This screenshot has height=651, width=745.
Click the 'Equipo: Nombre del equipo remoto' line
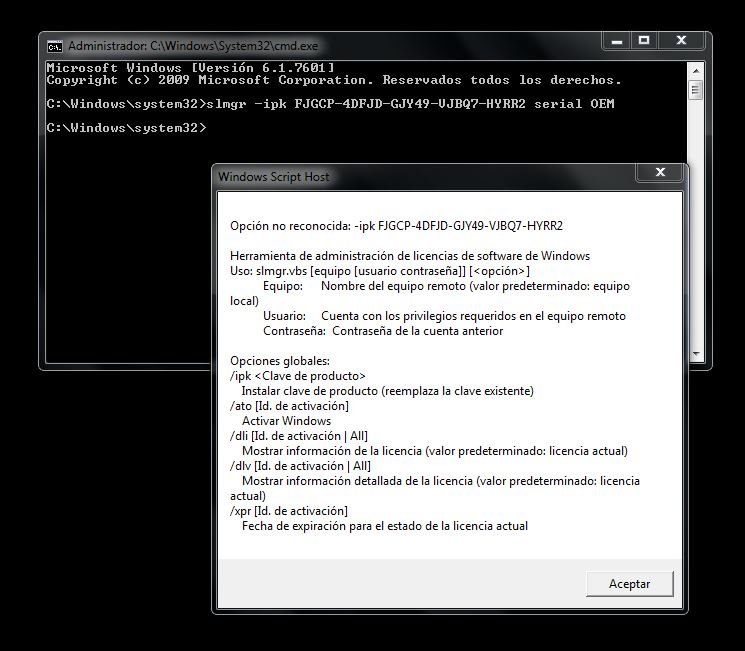(446, 286)
